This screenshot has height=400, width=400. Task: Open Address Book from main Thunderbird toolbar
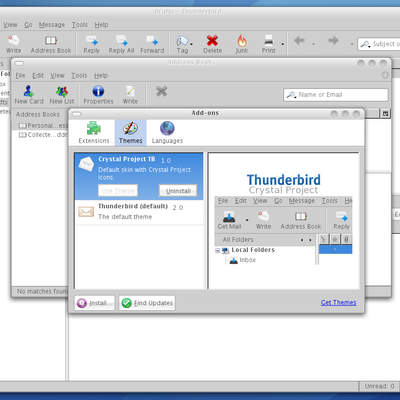coord(51,44)
